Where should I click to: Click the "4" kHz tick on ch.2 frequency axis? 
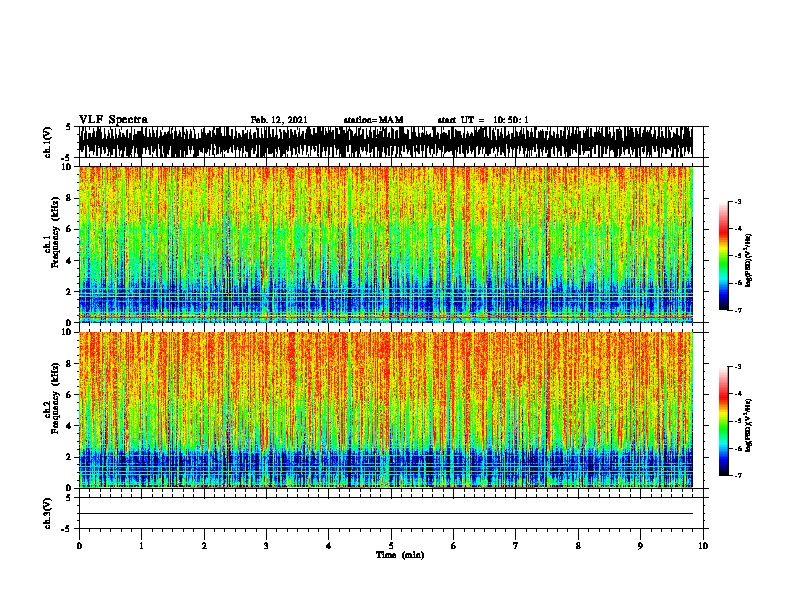tap(69, 426)
